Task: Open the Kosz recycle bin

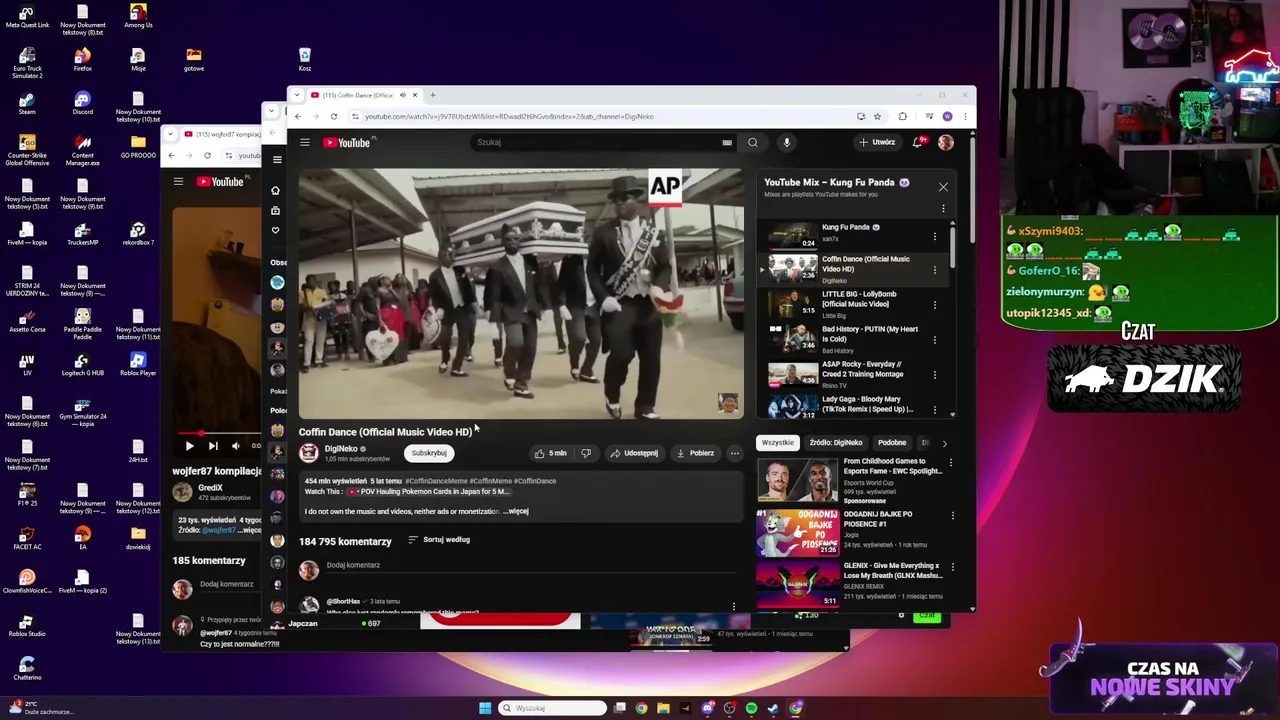Action: pyautogui.click(x=305, y=60)
